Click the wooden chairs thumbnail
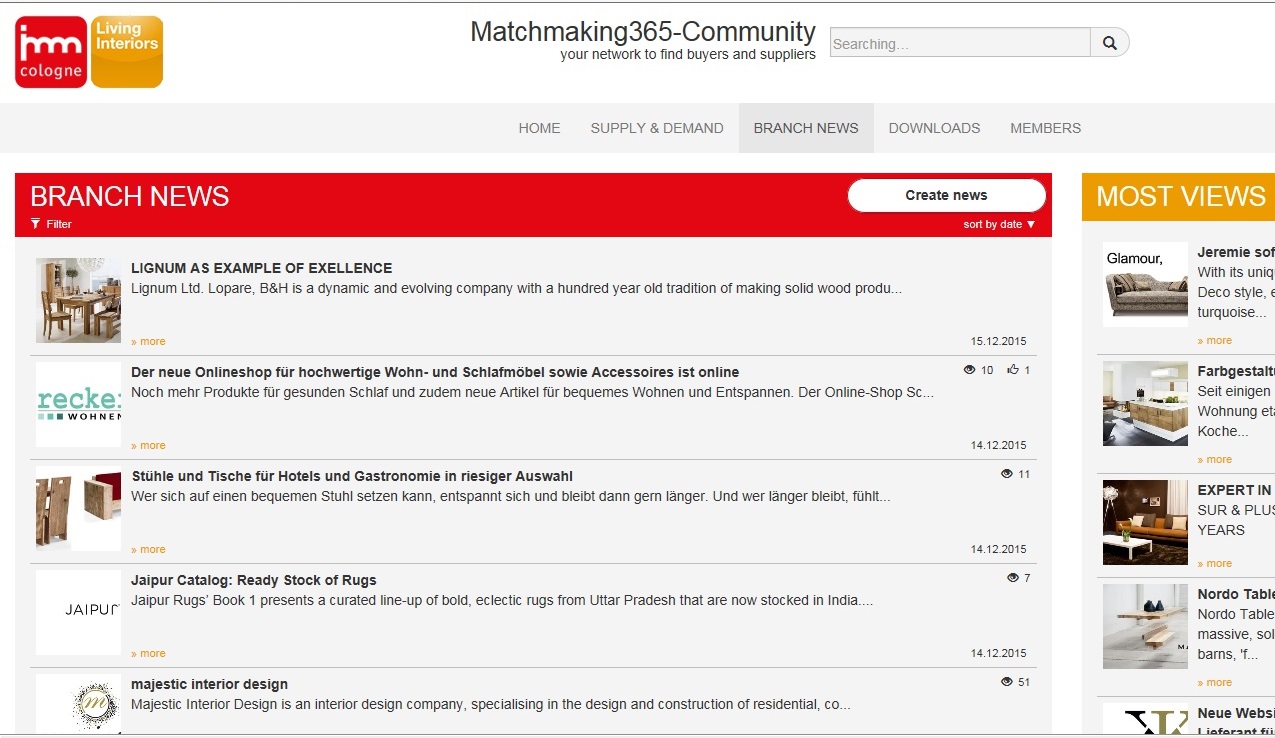Image resolution: width=1275 pixels, height=738 pixels. [78, 508]
